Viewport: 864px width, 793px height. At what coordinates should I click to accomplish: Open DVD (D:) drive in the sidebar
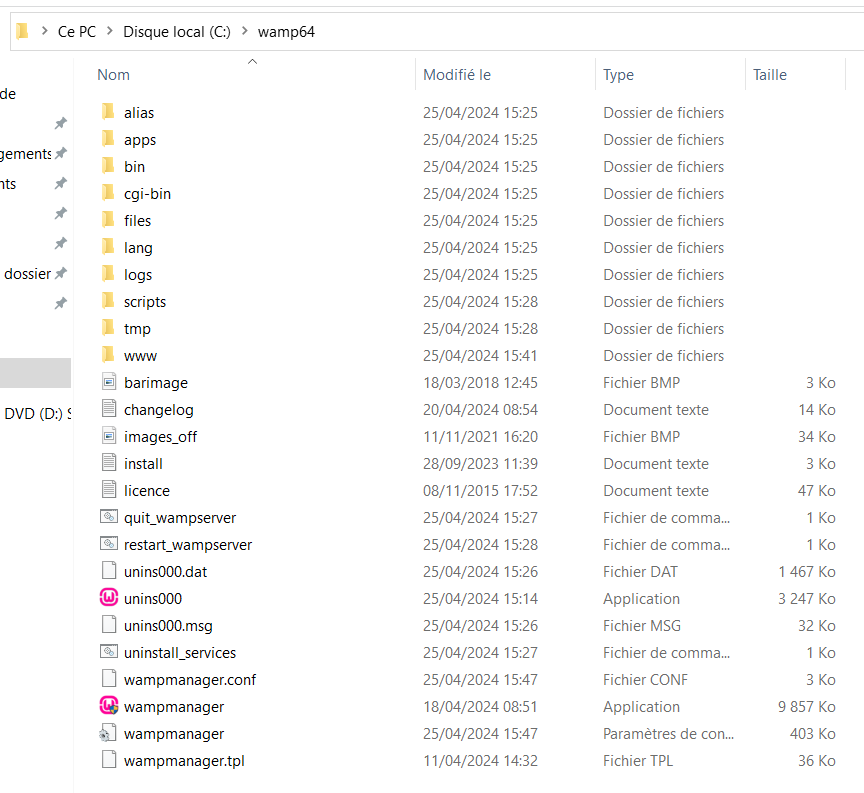(37, 413)
